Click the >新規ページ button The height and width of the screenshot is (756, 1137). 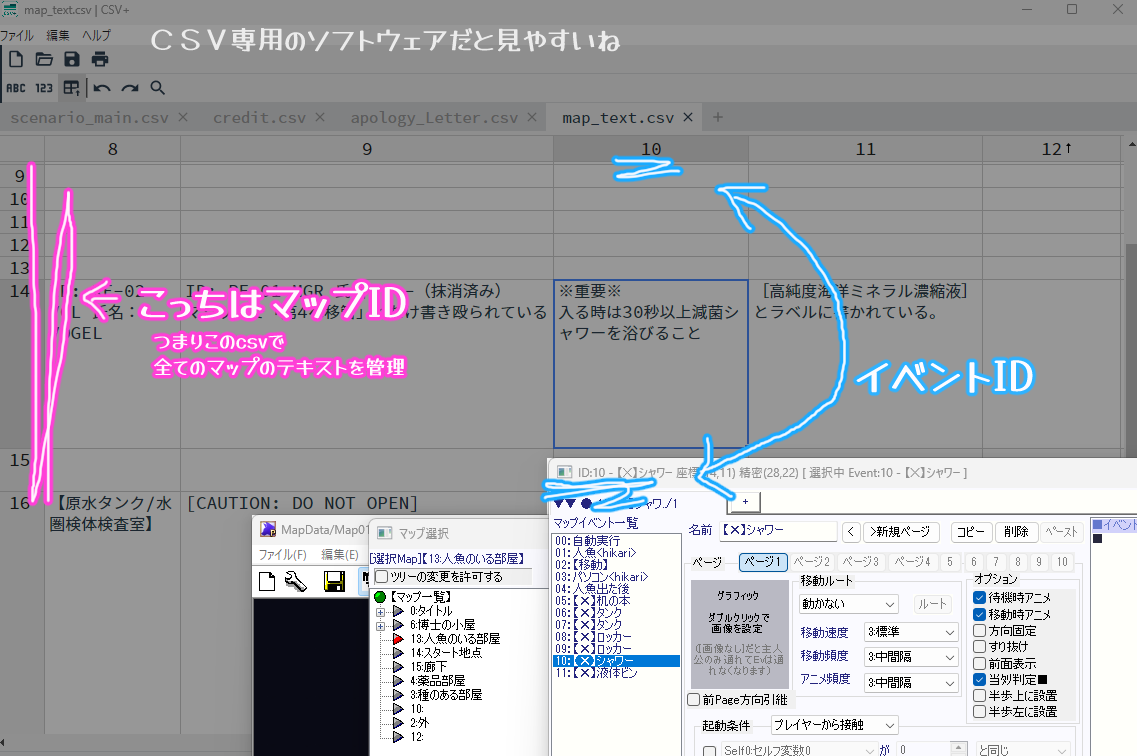coord(902,532)
